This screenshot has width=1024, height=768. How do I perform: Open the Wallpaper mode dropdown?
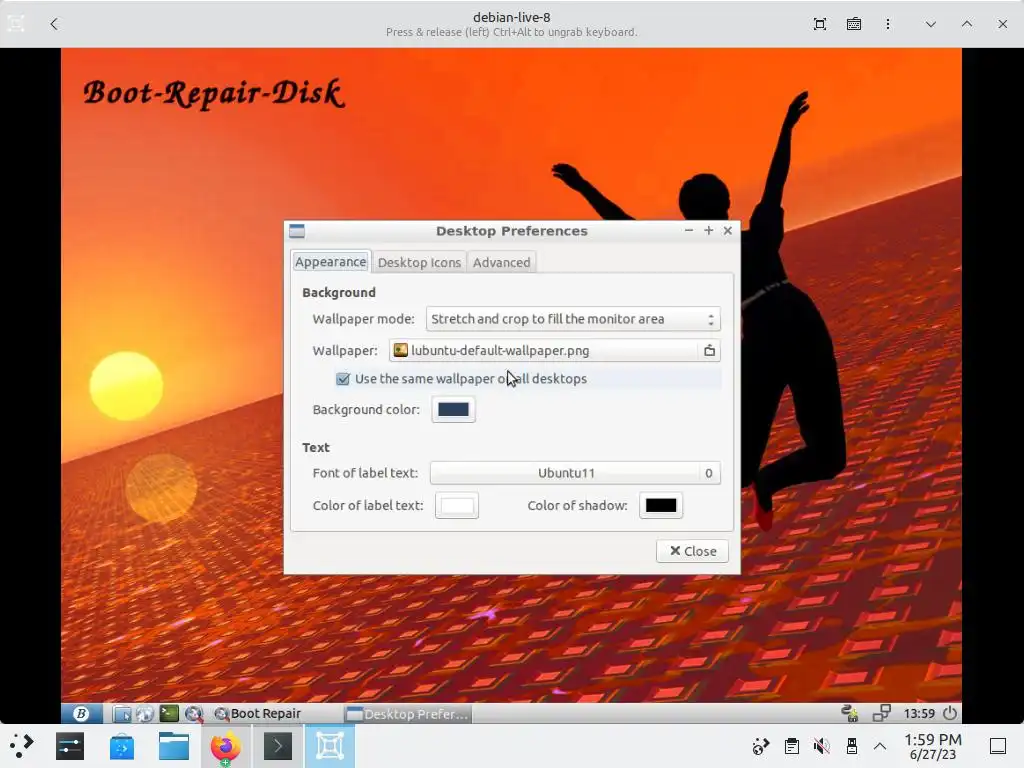point(573,319)
